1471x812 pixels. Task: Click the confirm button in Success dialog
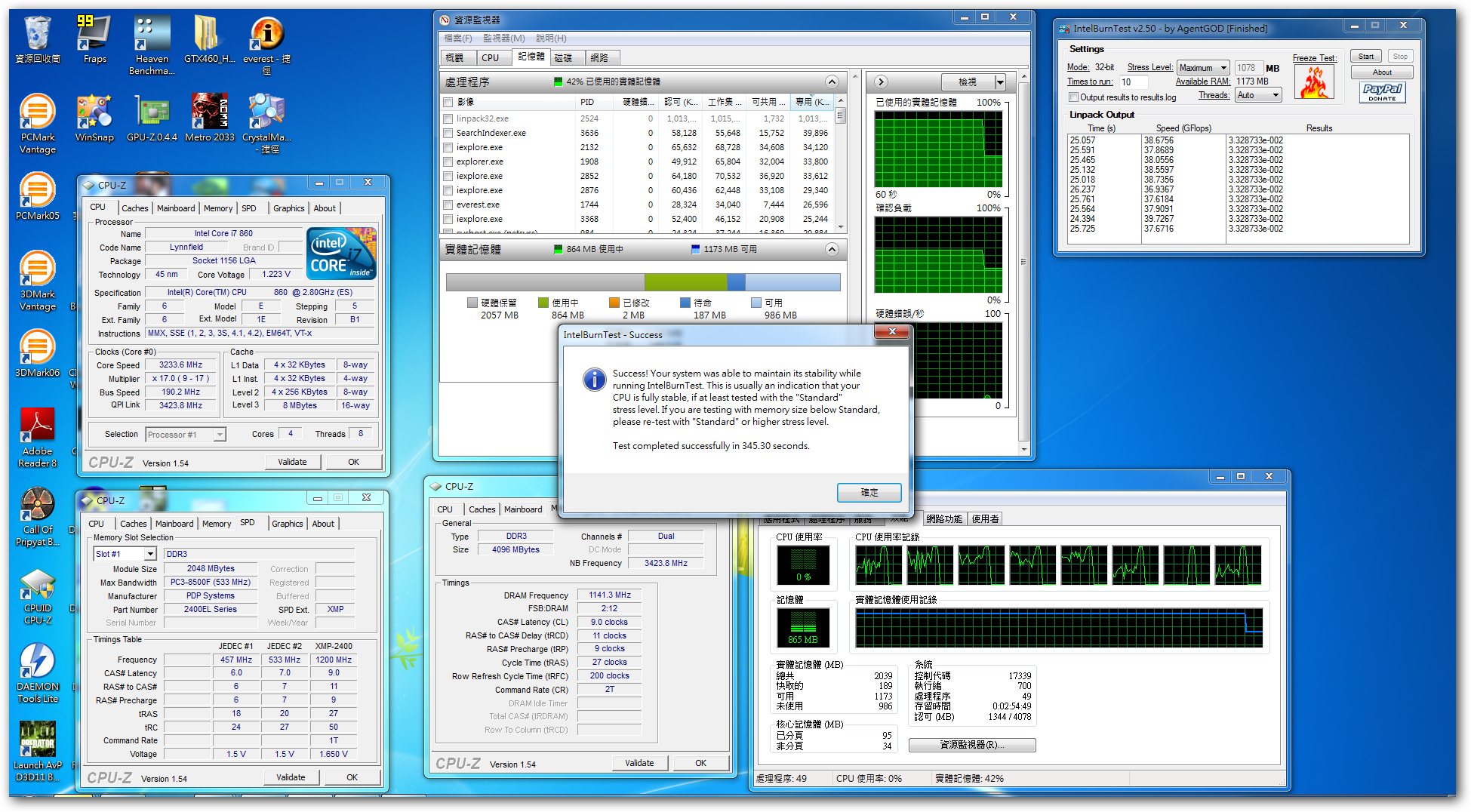pos(869,492)
